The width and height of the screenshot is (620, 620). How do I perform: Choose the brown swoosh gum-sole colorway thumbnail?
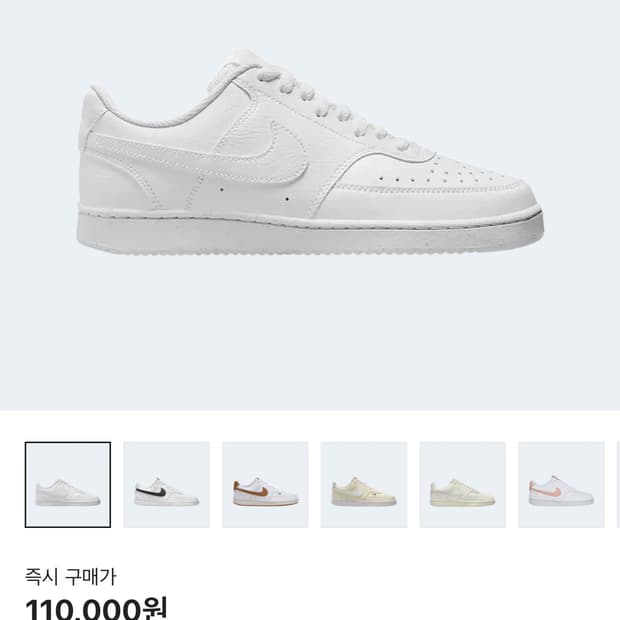(x=265, y=485)
